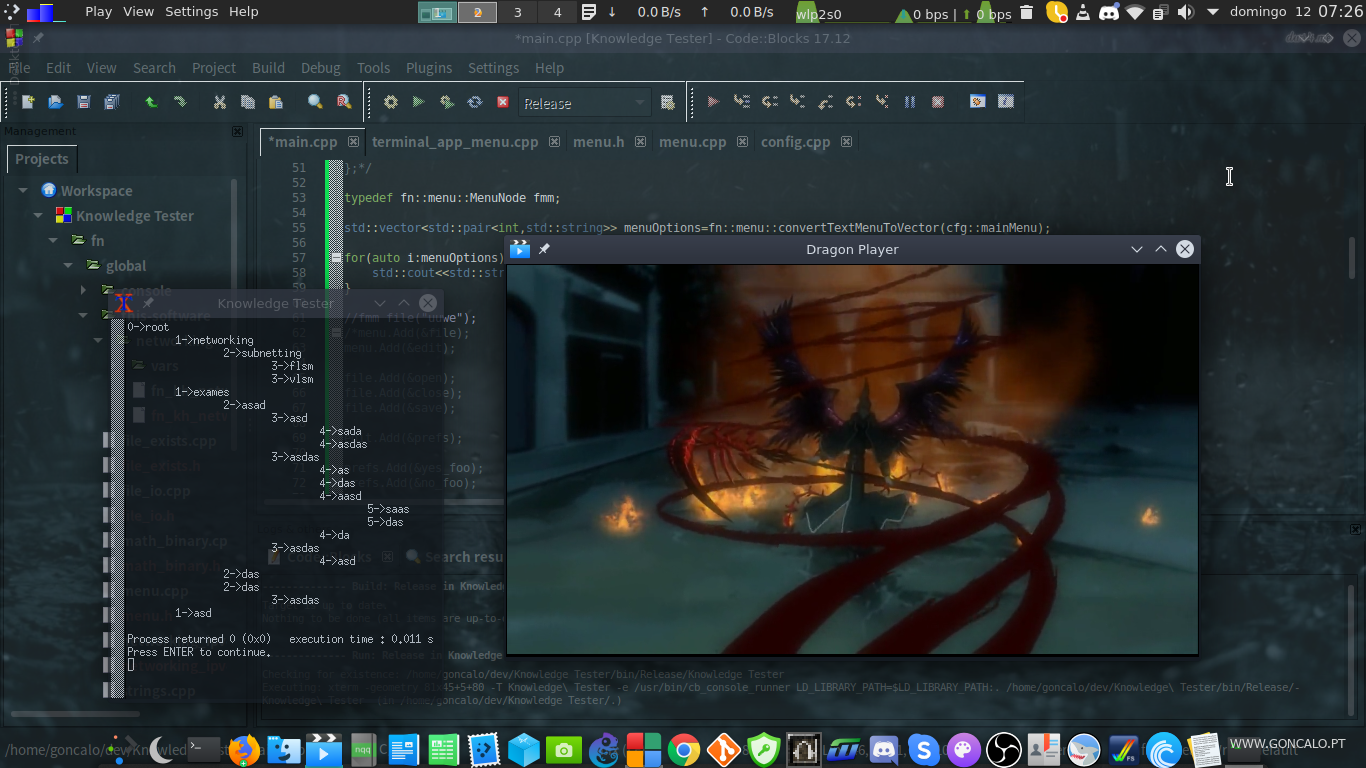1366x768 pixels.
Task: Click the Save all files icon
Action: click(x=112, y=102)
